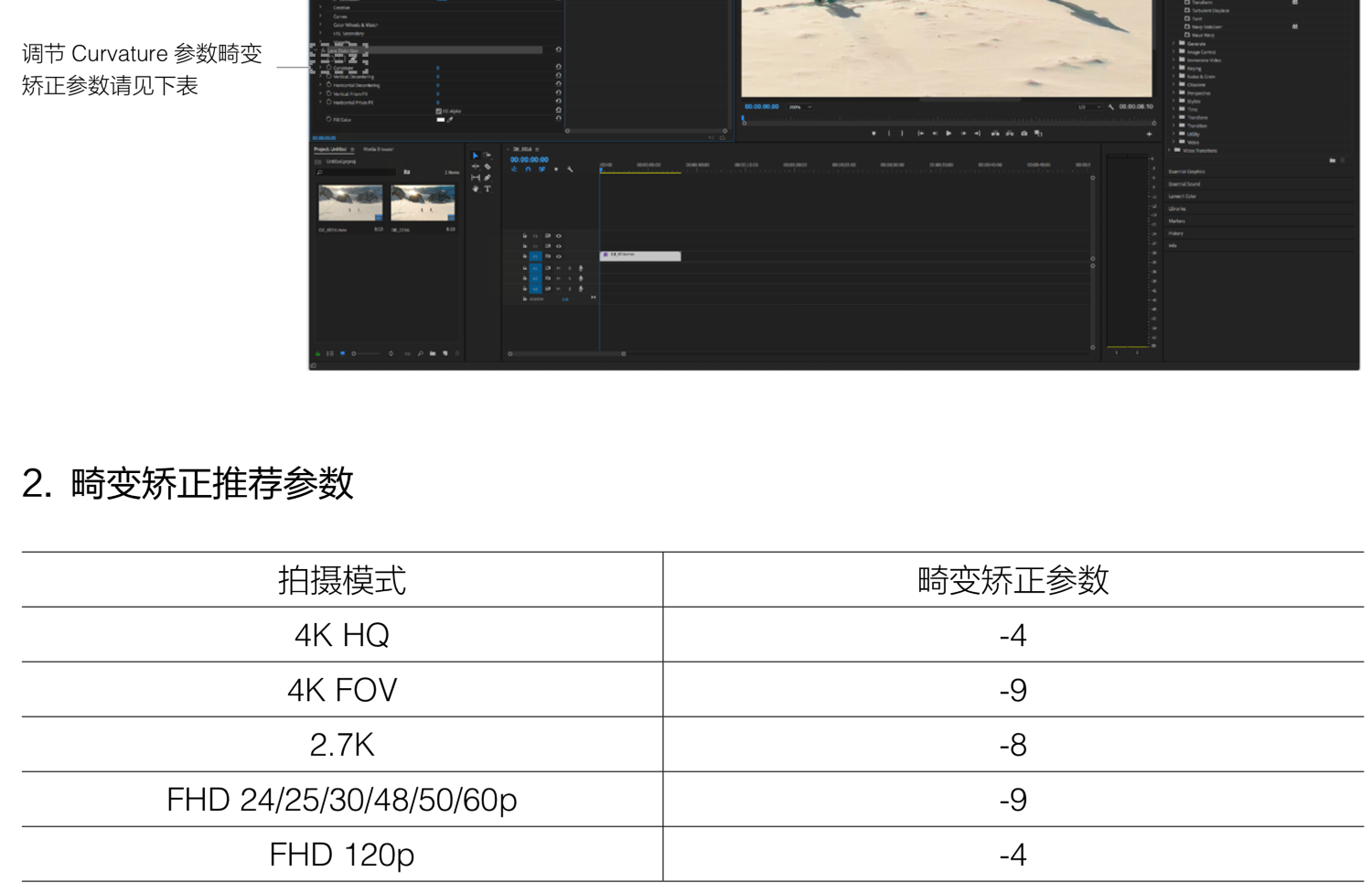Click the Extract button in Program Monitor
This screenshot has width=1372, height=894.
point(1010,134)
